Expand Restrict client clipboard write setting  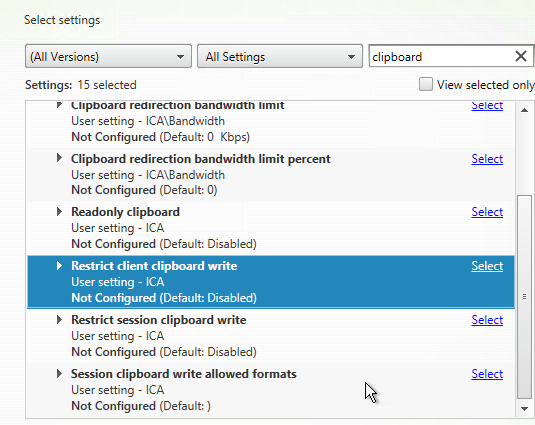click(x=59, y=265)
